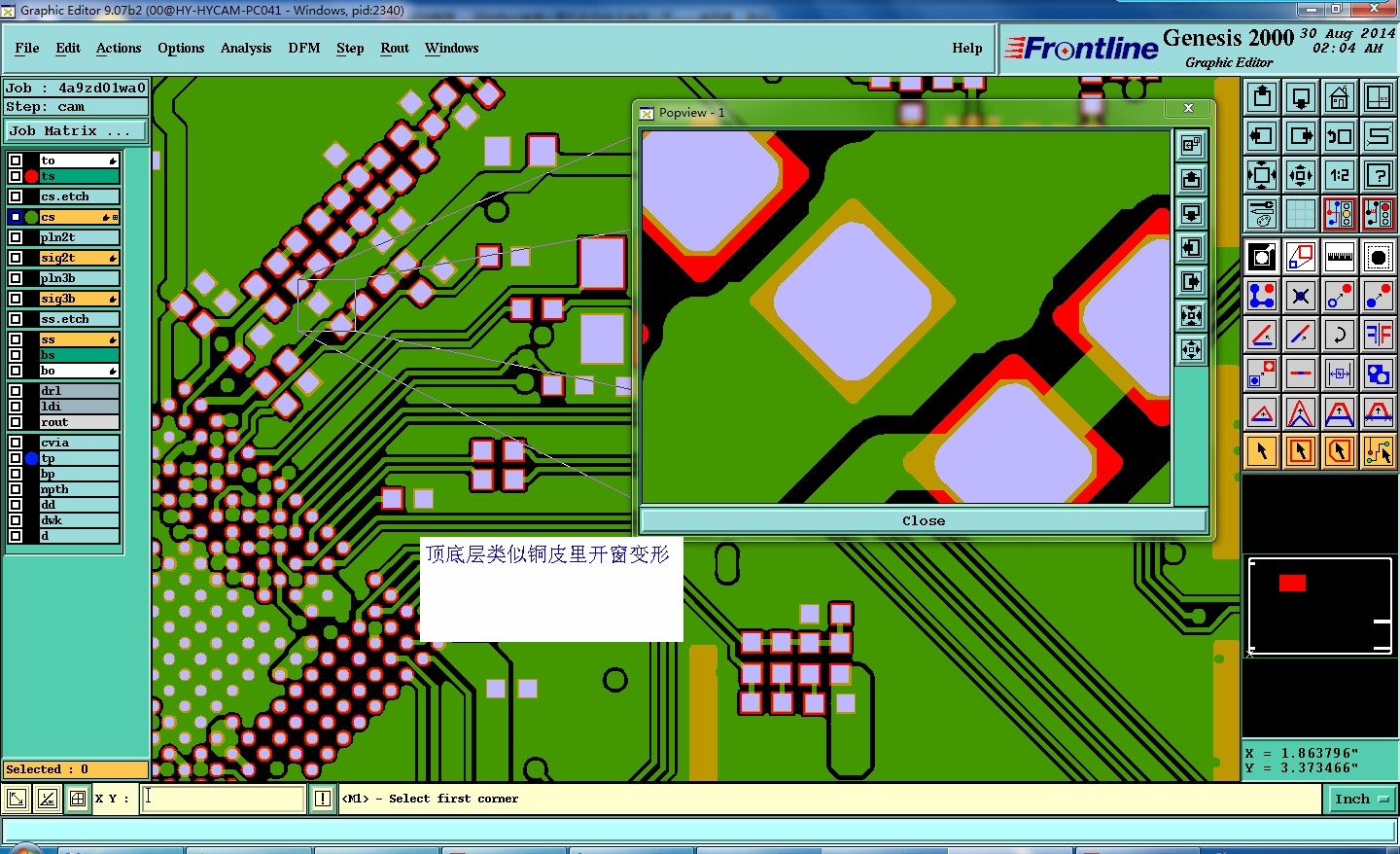Open the wrench and palette settings icon
The height and width of the screenshot is (854, 1400).
1262,214
